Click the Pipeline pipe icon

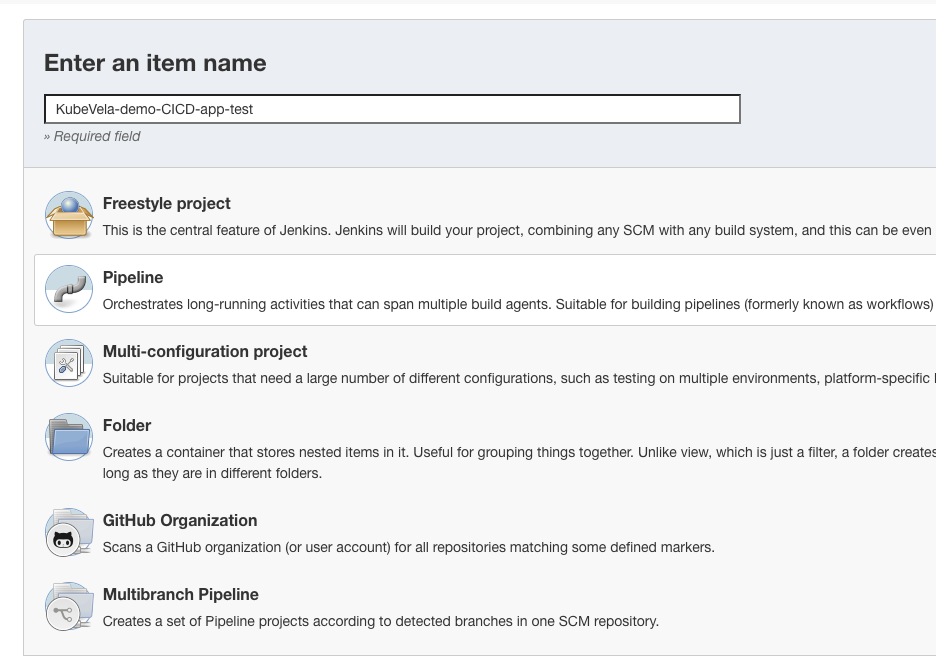point(69,289)
